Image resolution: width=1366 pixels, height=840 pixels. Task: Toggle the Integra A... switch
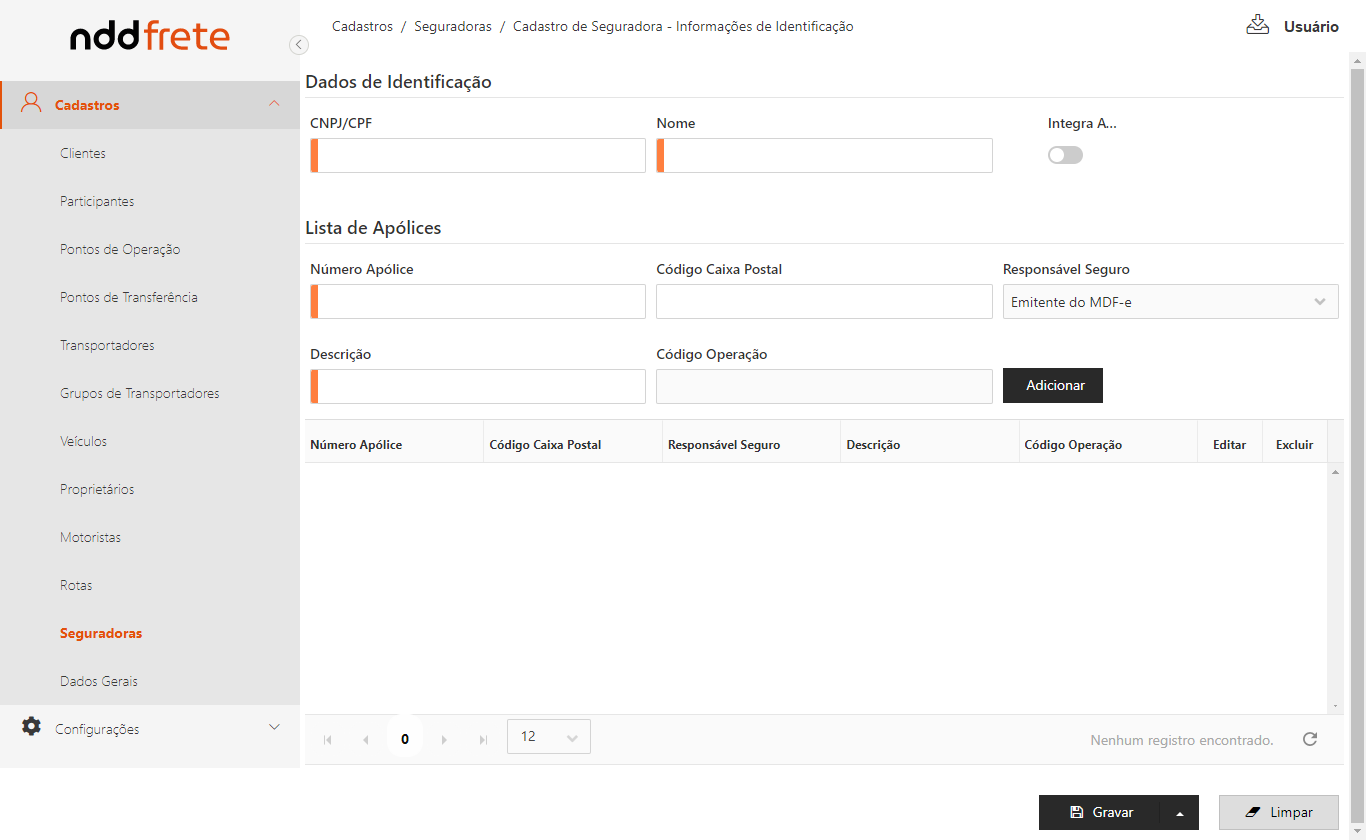coord(1065,155)
